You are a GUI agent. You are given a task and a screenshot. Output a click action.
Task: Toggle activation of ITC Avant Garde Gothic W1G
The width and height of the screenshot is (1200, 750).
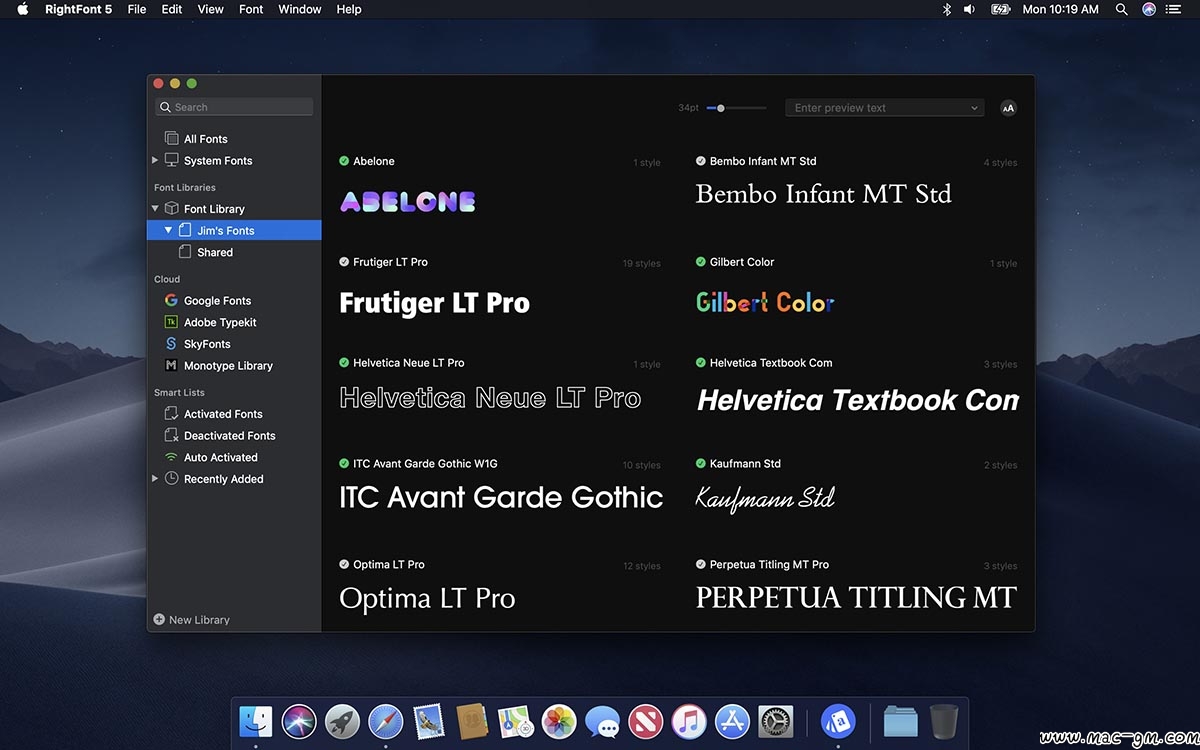click(344, 464)
